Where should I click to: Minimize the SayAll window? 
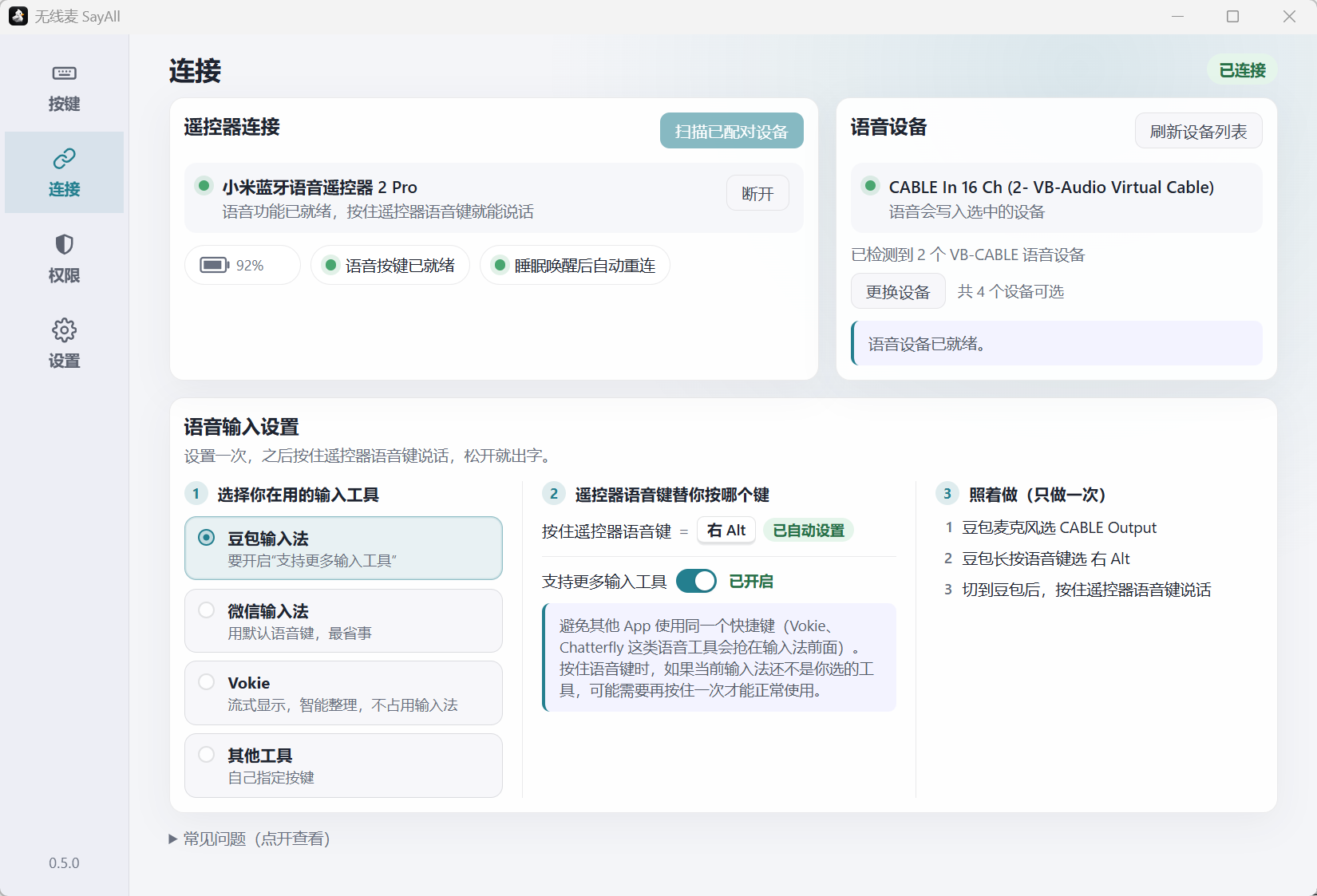click(x=1177, y=16)
